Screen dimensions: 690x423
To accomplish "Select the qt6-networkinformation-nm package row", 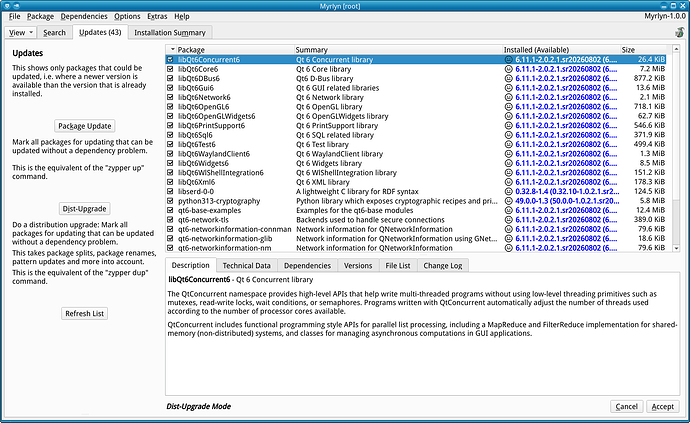I will (x=416, y=248).
